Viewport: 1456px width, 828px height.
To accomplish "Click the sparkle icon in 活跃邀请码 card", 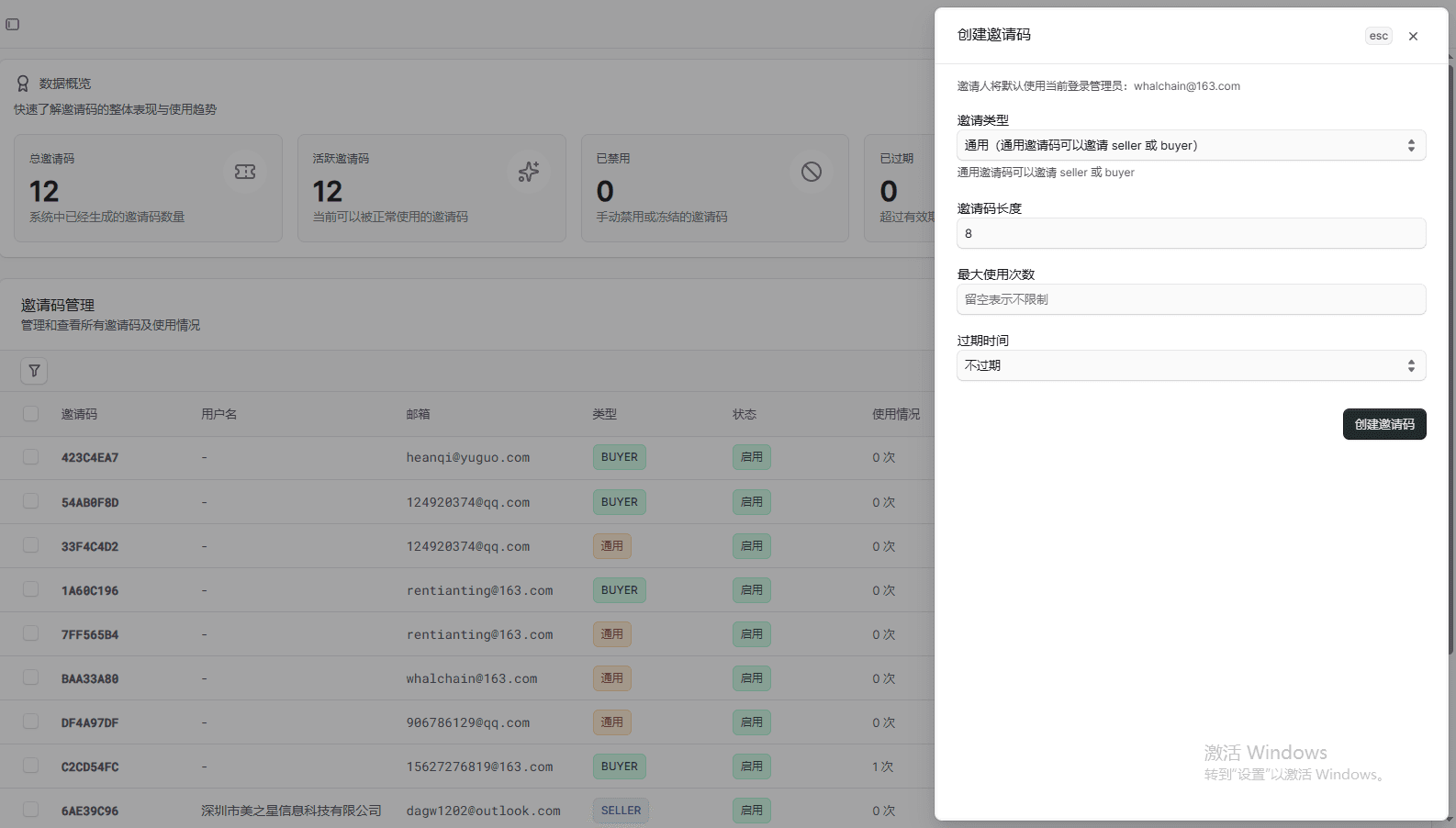I will coord(529,172).
